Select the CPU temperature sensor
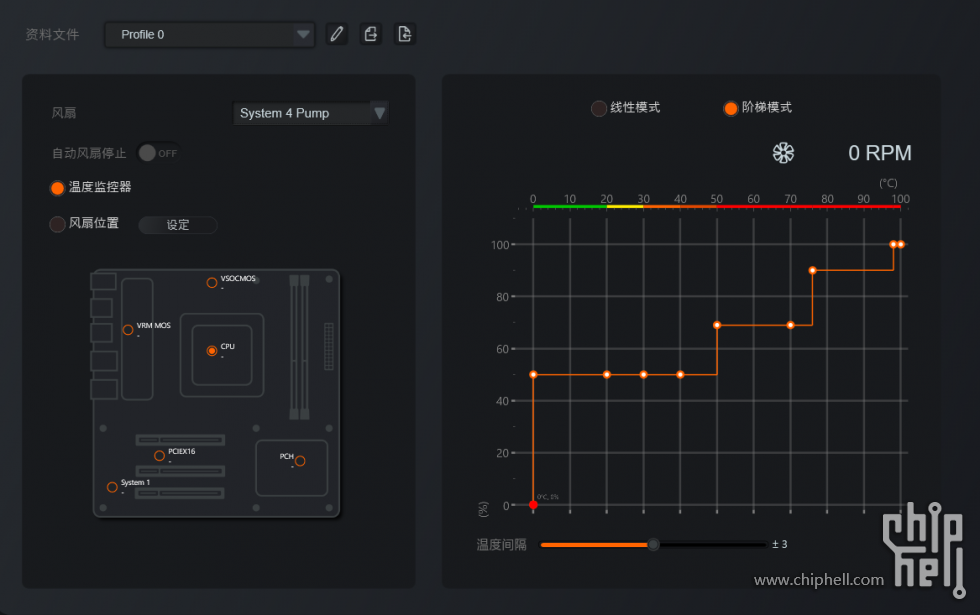The width and height of the screenshot is (980, 615). (212, 351)
